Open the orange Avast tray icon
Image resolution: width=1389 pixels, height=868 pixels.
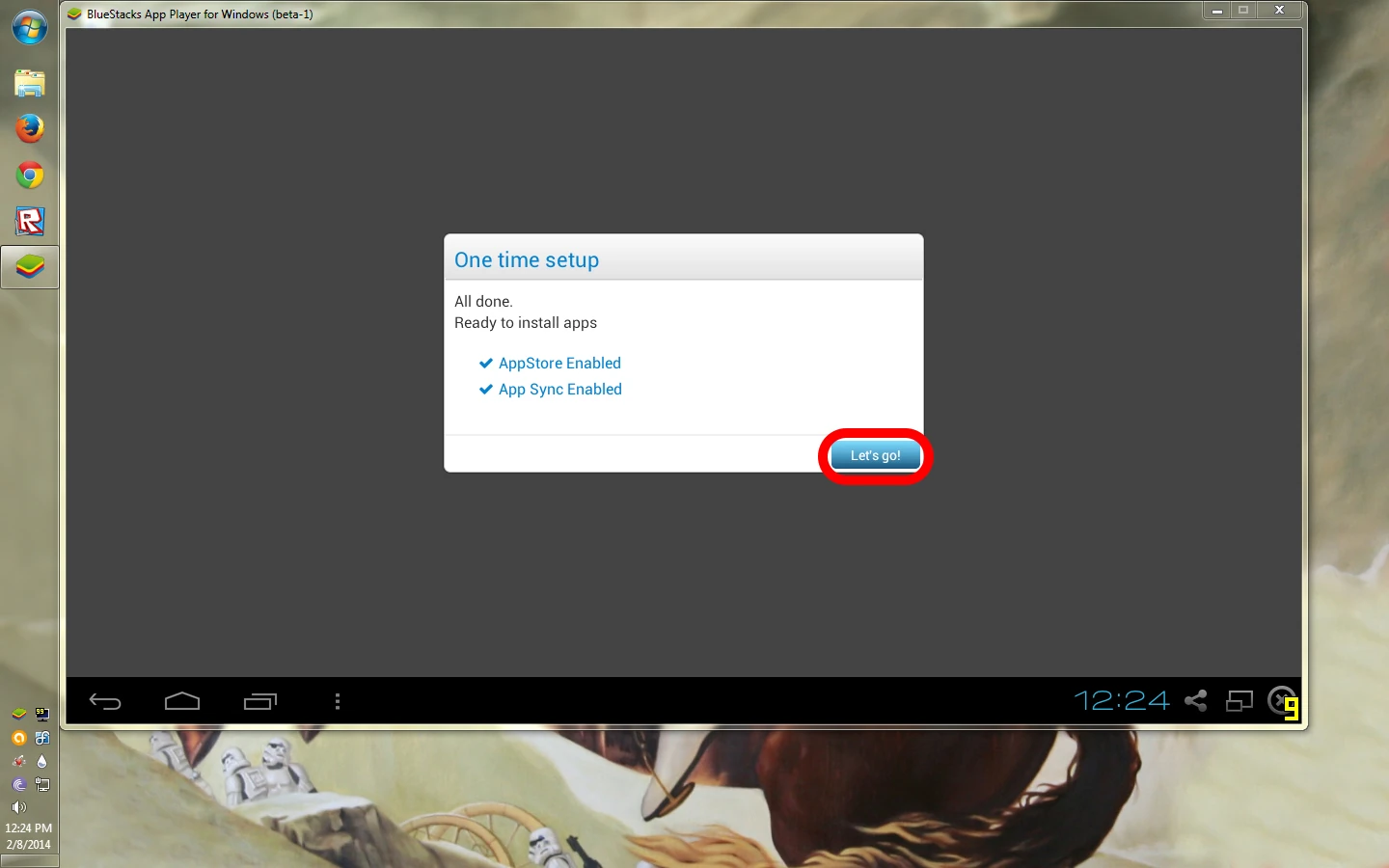click(x=18, y=738)
